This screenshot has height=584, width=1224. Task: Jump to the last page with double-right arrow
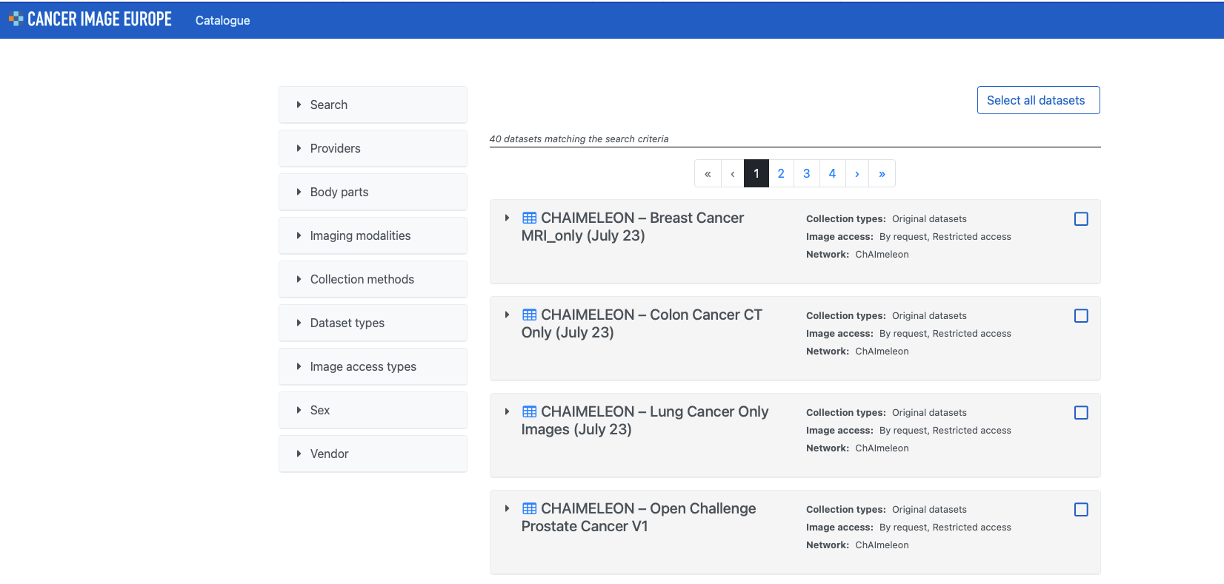882,174
